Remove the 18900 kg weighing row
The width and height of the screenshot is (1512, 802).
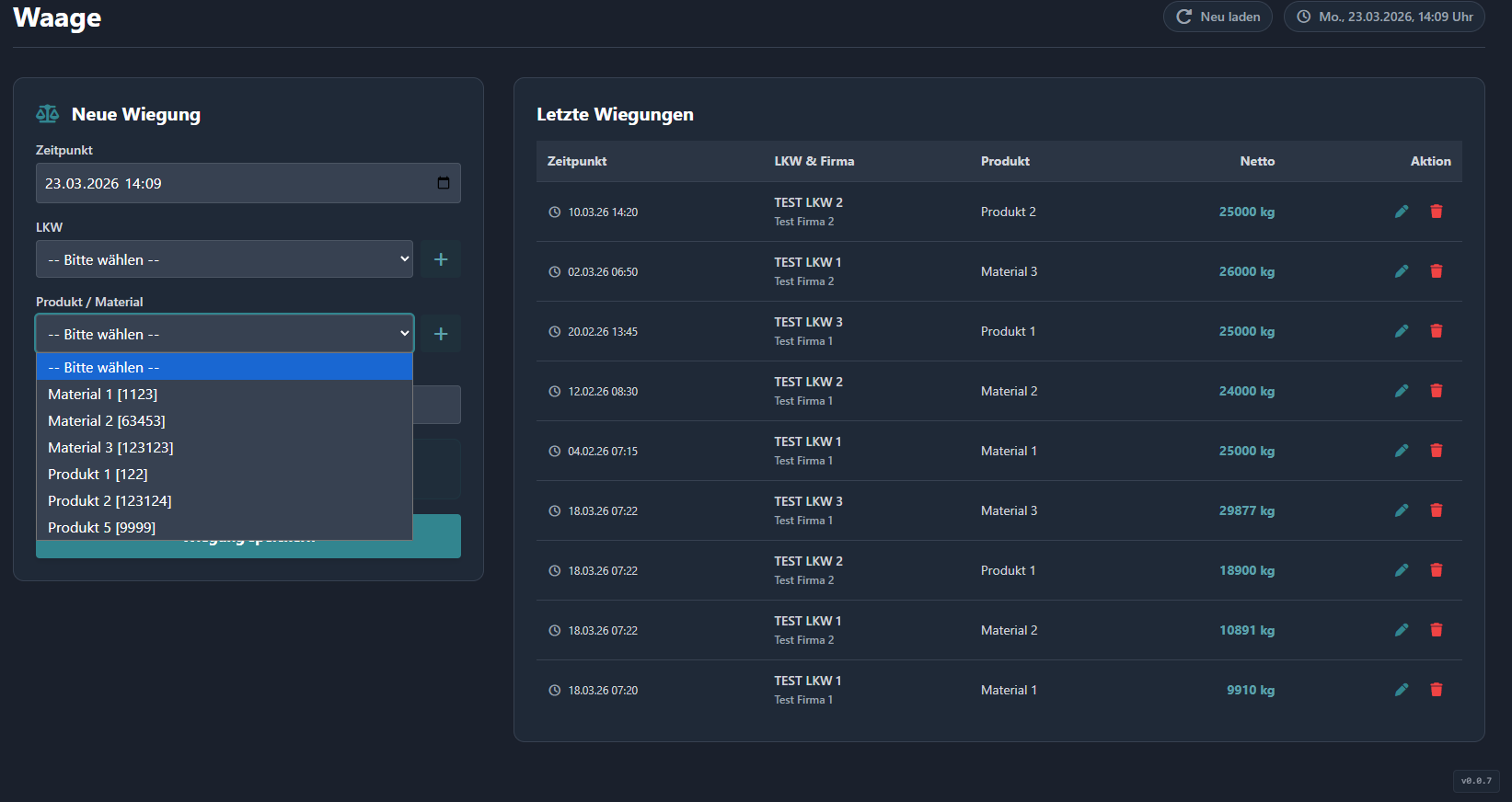click(x=1436, y=570)
